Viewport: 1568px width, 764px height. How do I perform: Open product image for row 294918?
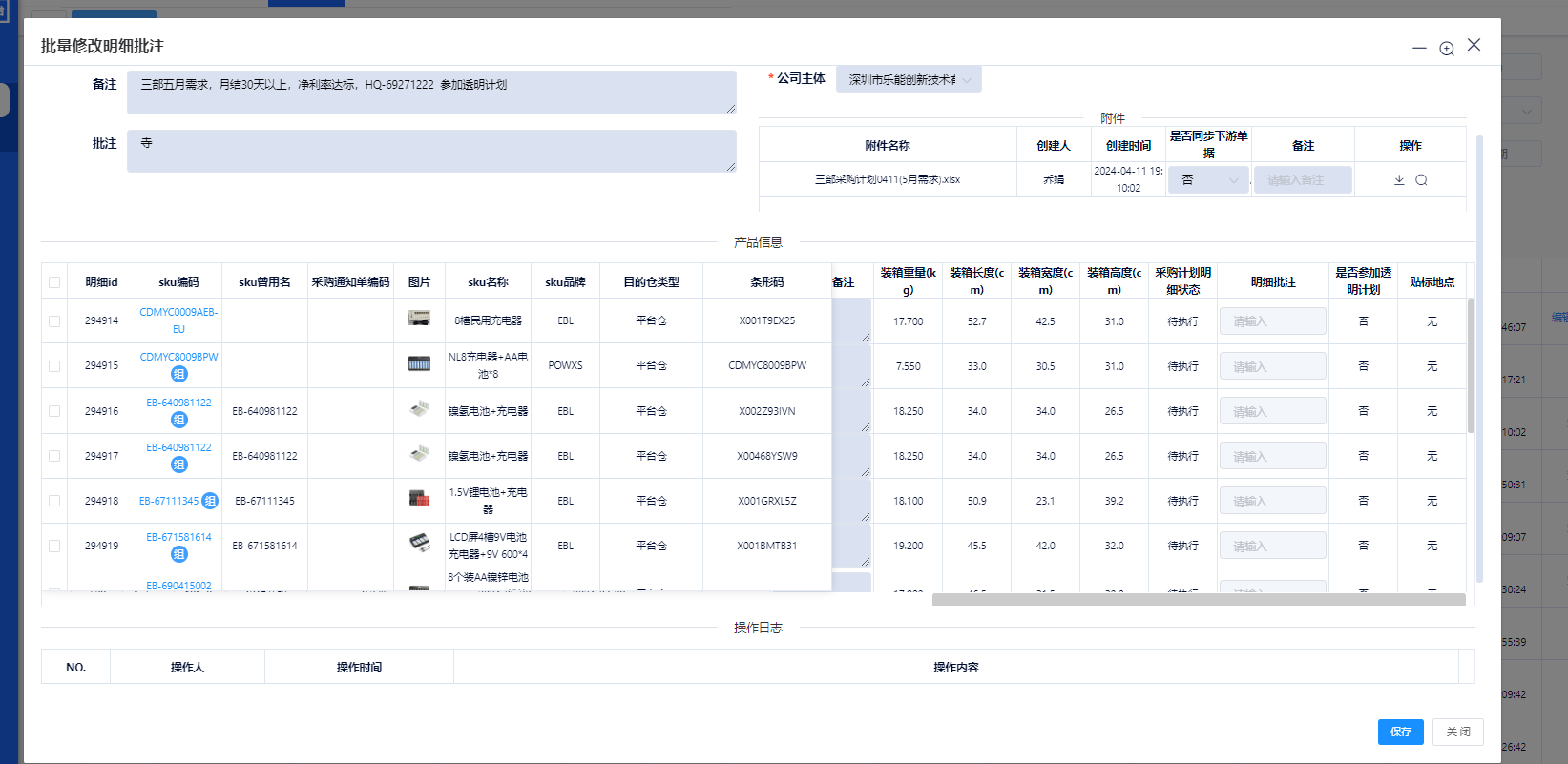coord(419,498)
